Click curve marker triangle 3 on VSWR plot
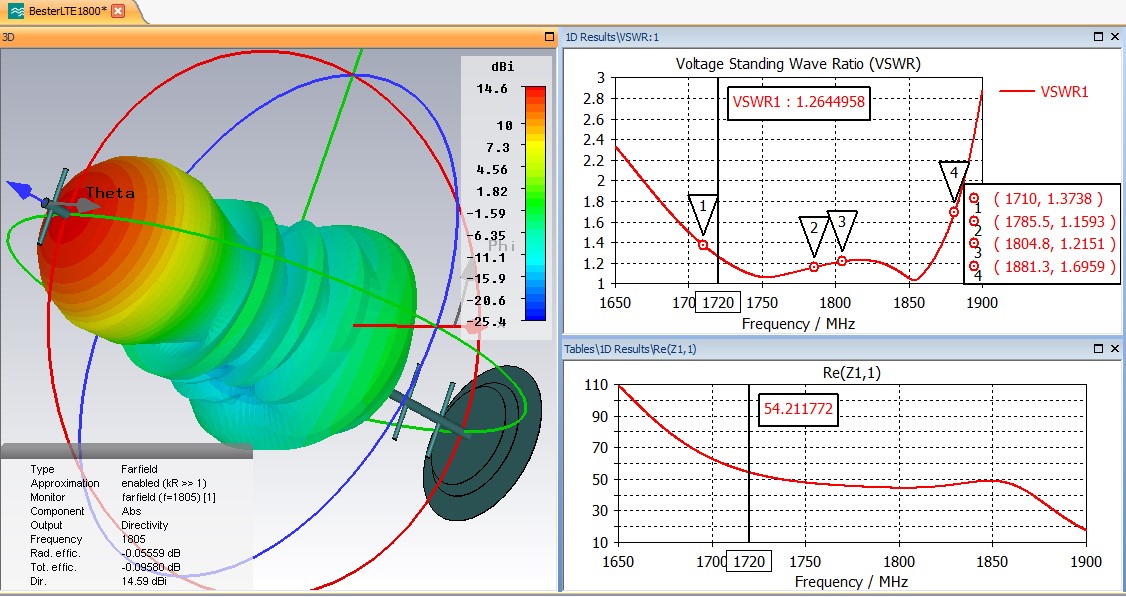The height and width of the screenshot is (597, 1126). pos(842,226)
